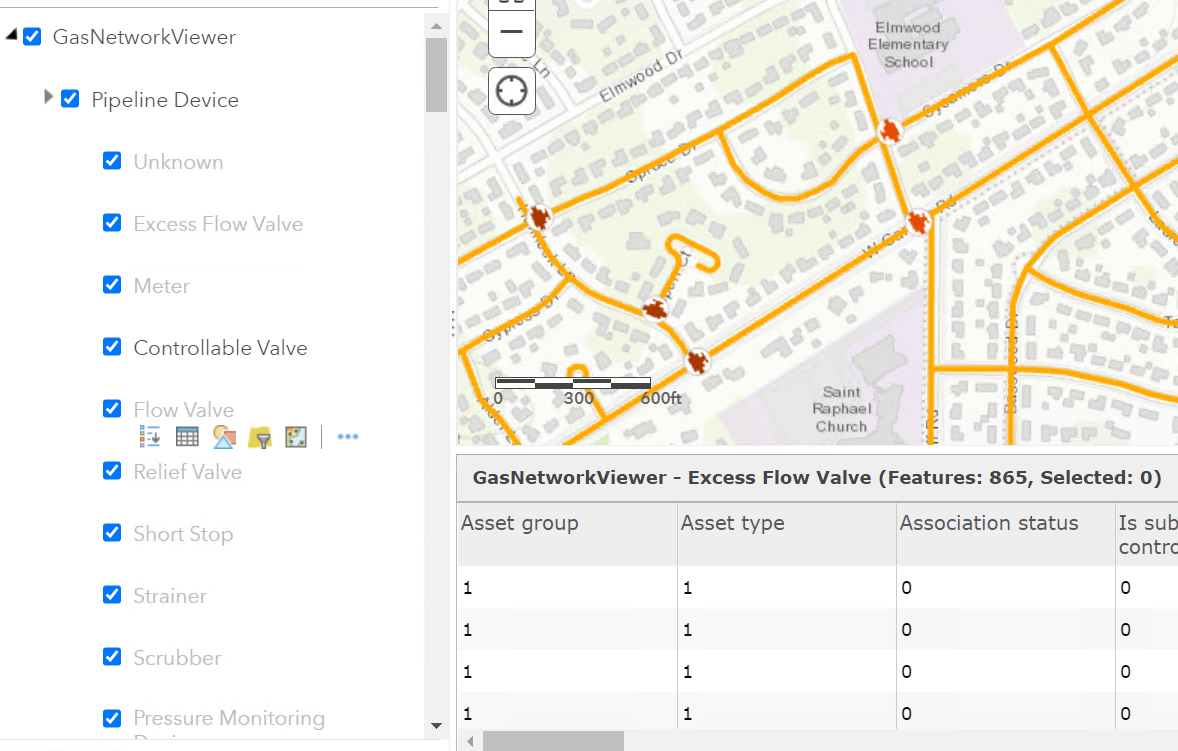Toggle the Meter layer checkbox
The image size is (1178, 751).
click(112, 285)
